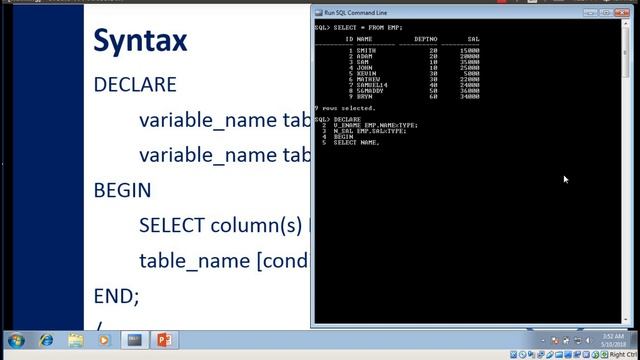Click the BEGIN keyword on the slide
This screenshot has width=640, height=360.
tap(122, 191)
